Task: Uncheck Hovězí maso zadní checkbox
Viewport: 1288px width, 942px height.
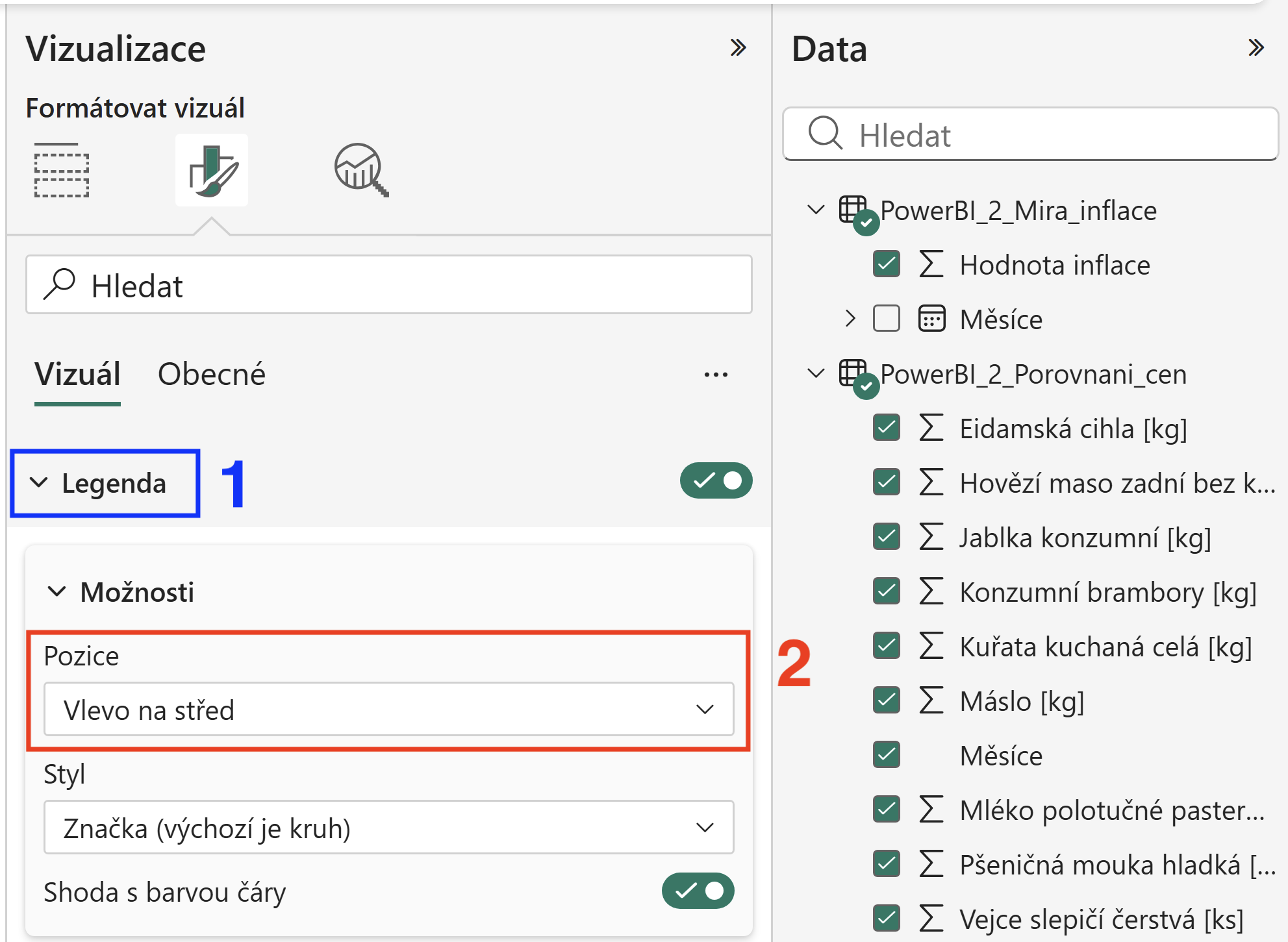Action: click(887, 482)
